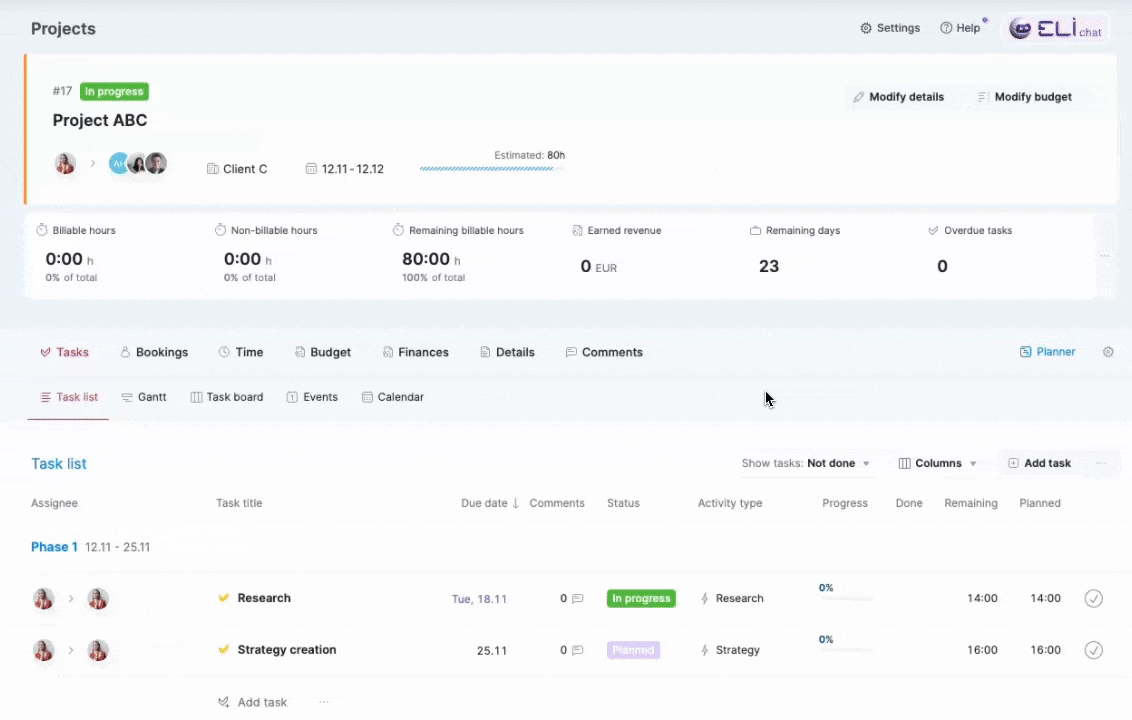Screen dimensions: 1132x720
Task: Click the estimated hours progress bar
Action: [488, 169]
